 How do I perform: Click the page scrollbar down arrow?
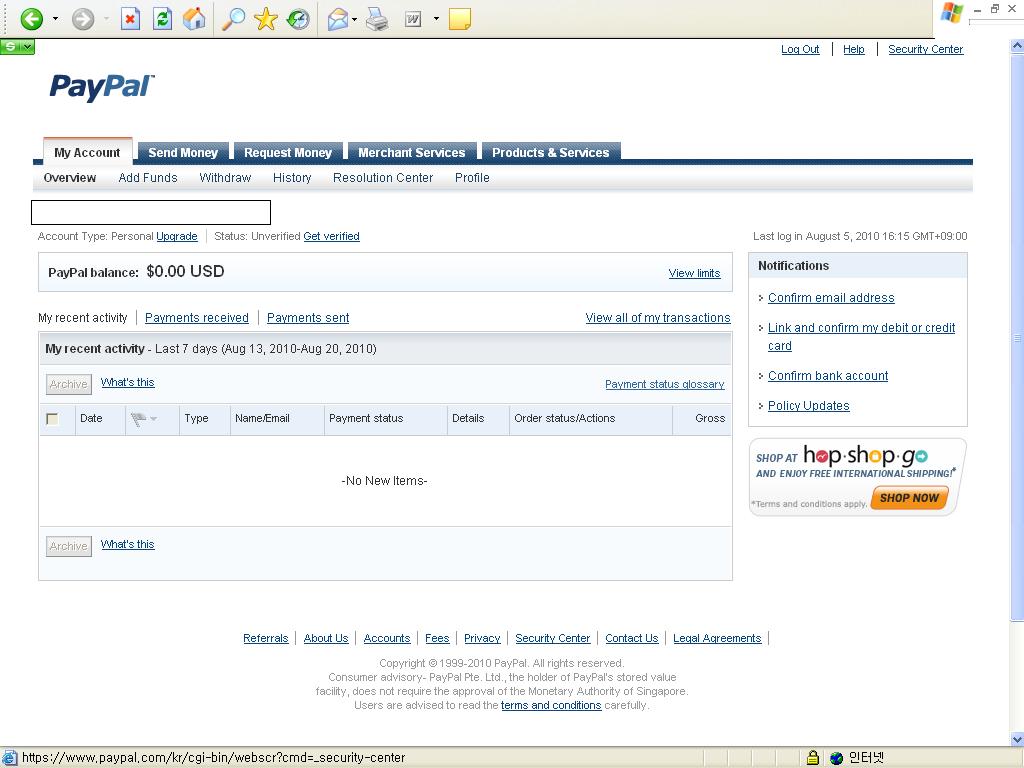click(1017, 739)
